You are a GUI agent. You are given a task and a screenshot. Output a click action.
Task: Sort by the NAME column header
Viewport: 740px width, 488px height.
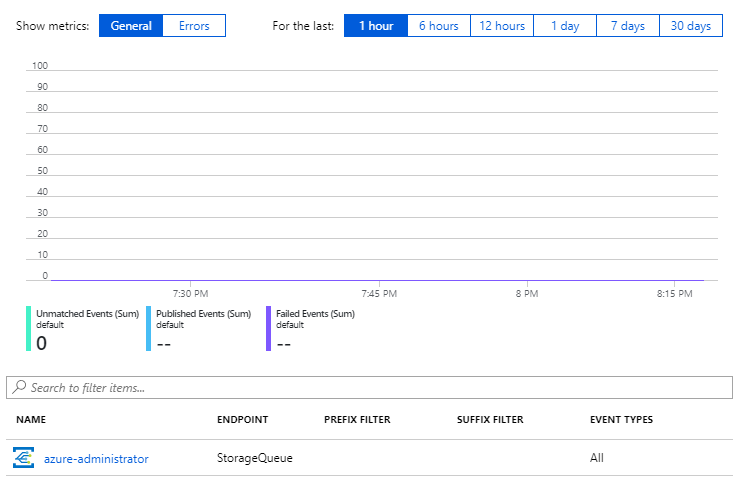pyautogui.click(x=30, y=420)
